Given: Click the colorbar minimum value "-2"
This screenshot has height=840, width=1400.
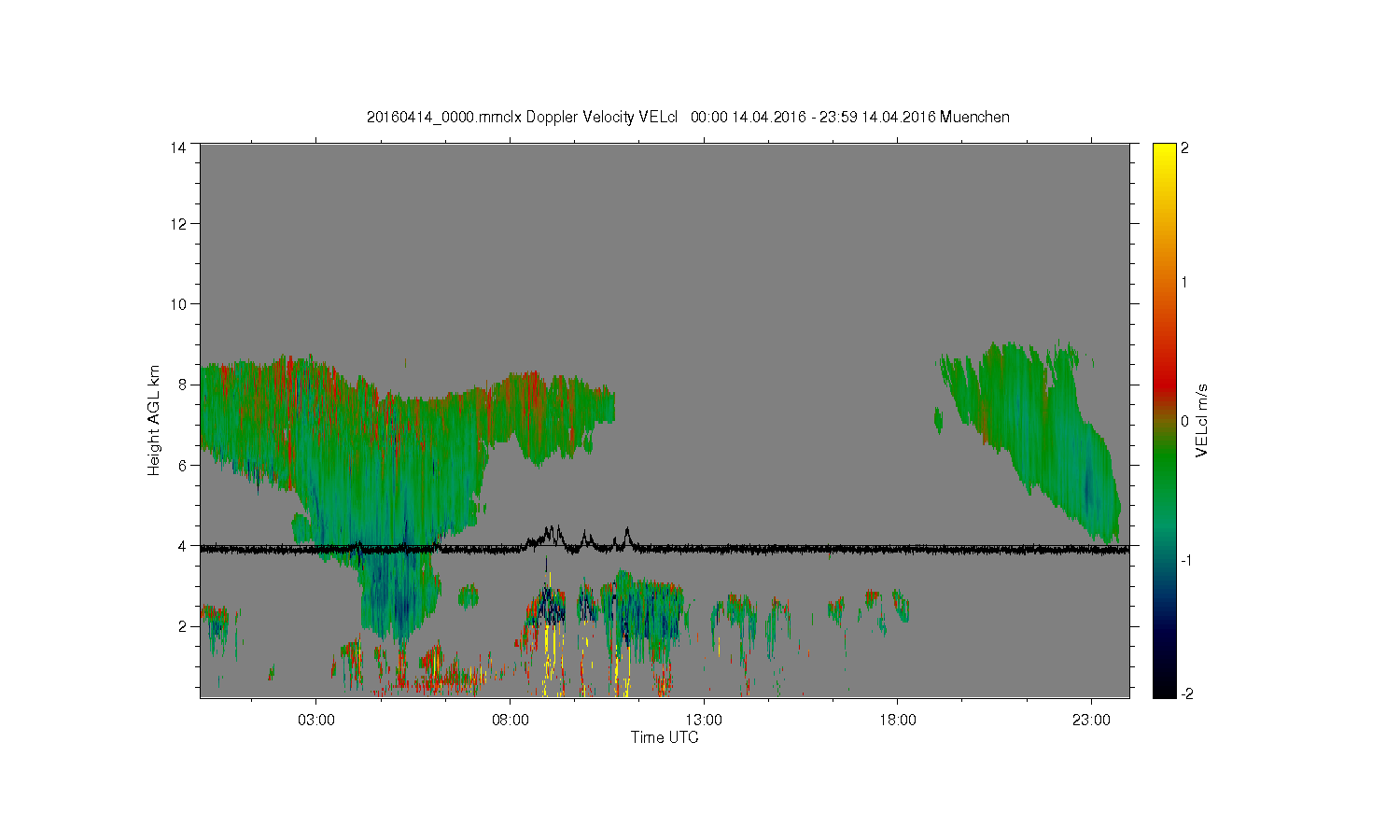Looking at the screenshot, I should (1185, 693).
